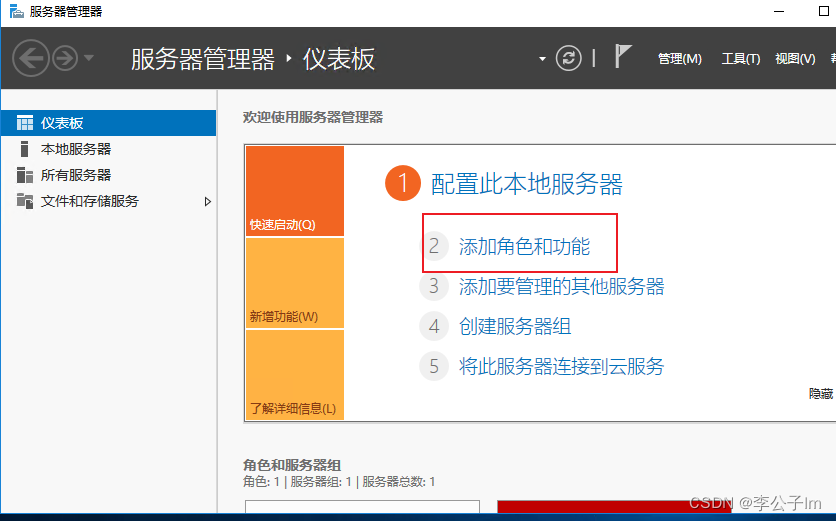Open the navigation history dropdown arrow

point(89,58)
